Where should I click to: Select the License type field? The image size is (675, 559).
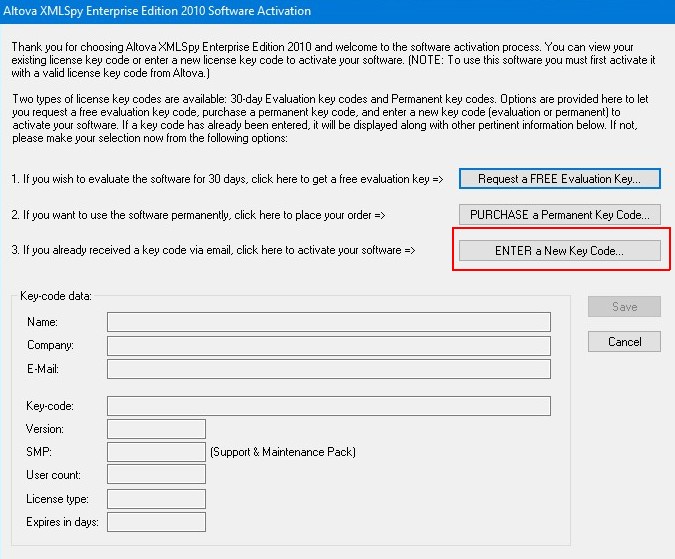(156, 499)
